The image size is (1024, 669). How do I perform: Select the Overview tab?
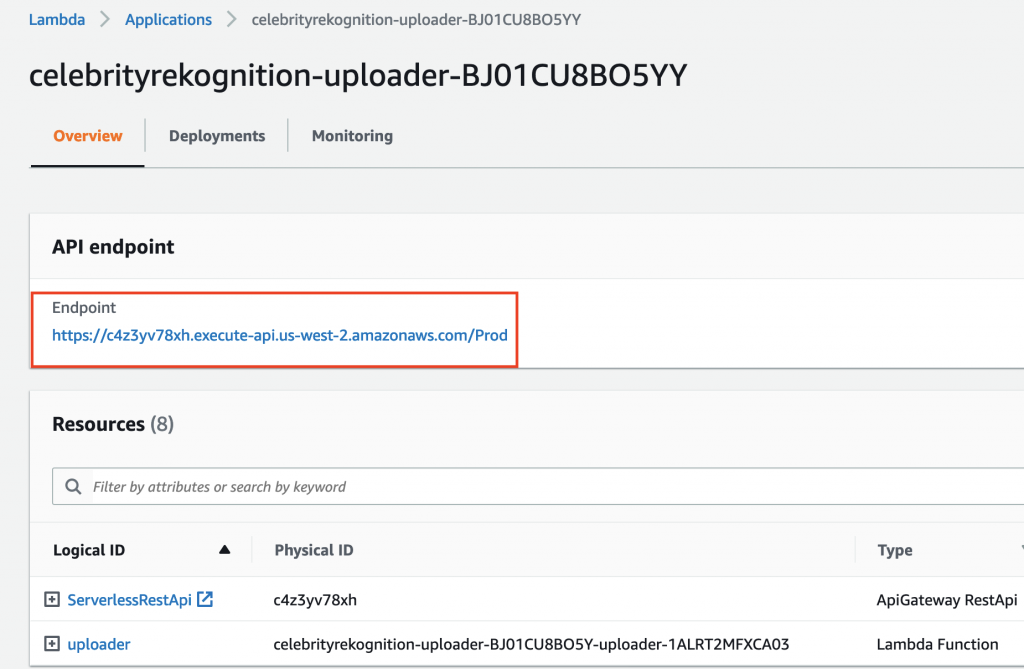click(87, 135)
